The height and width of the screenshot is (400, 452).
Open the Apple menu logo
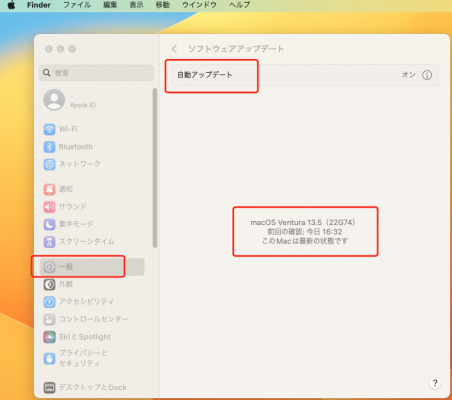[11, 5]
